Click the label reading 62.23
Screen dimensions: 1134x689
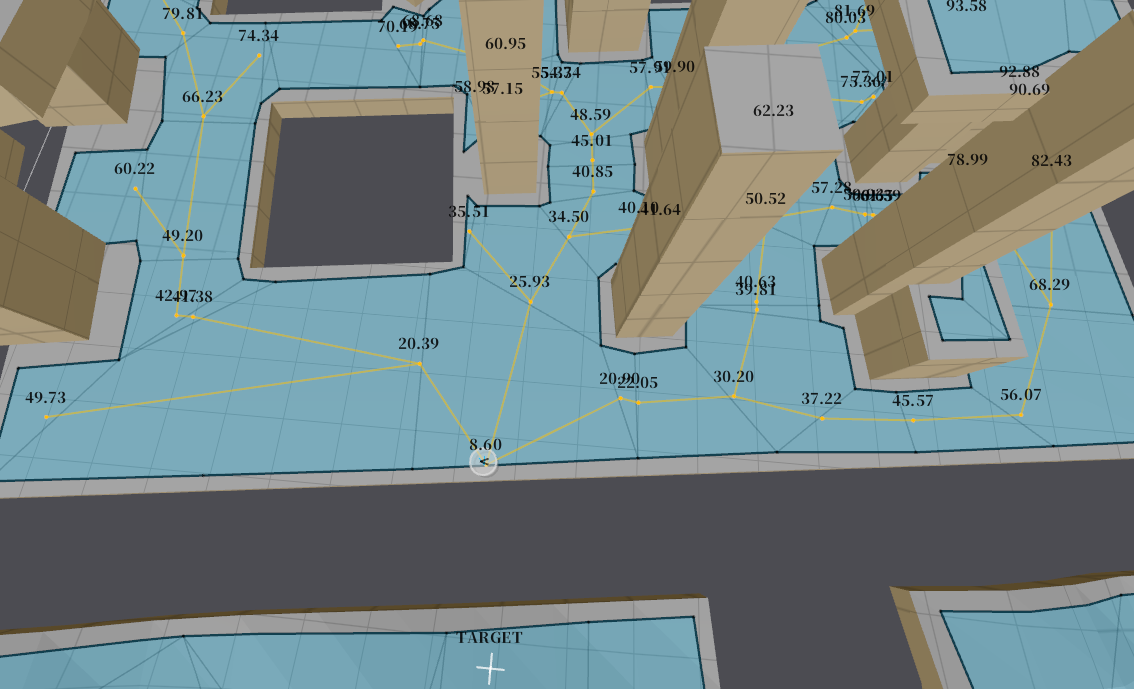[773, 110]
